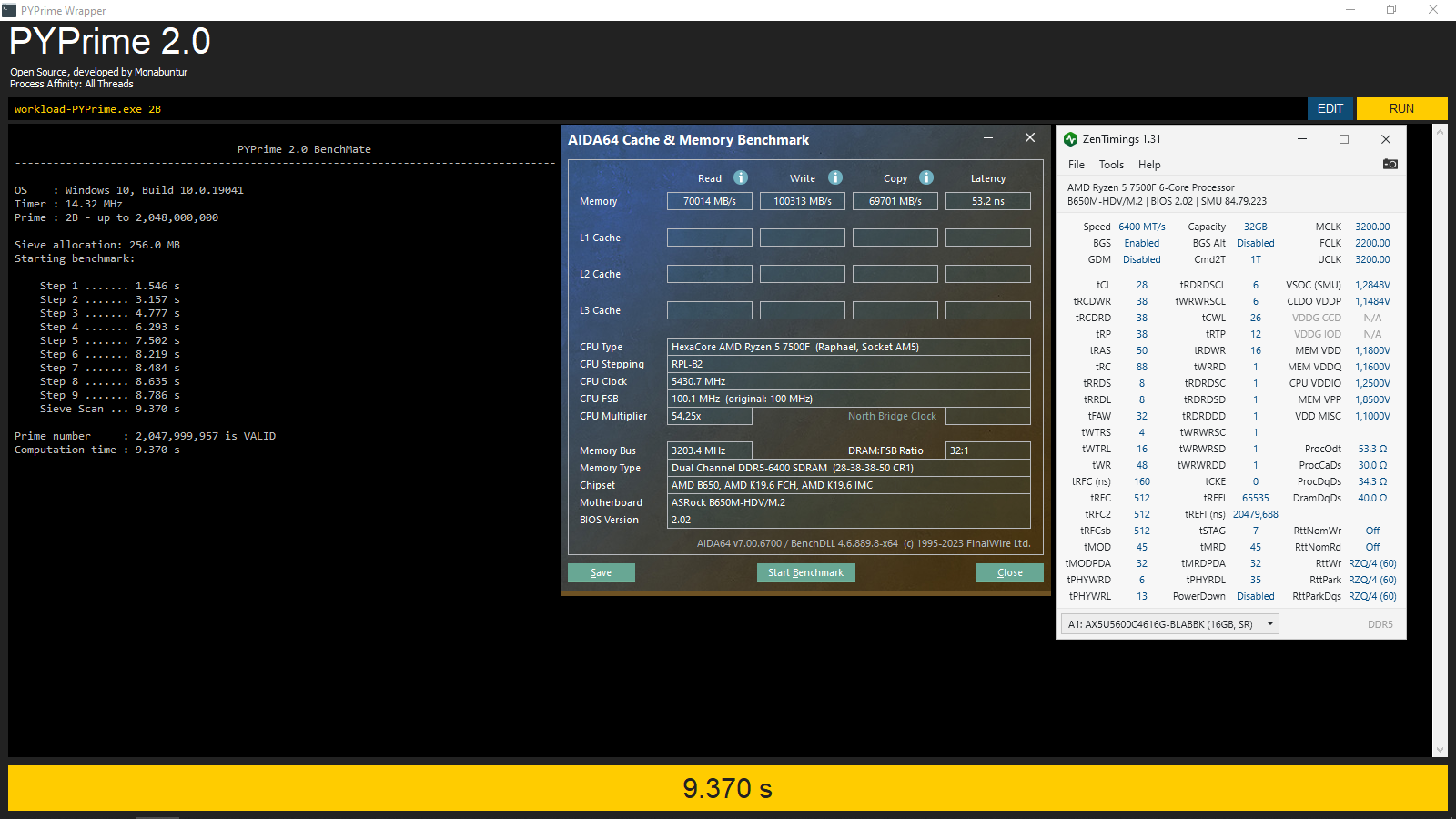Viewport: 1456px width, 819px height.
Task: Click the Computation time 9.370 s line
Action: [x=97, y=450]
